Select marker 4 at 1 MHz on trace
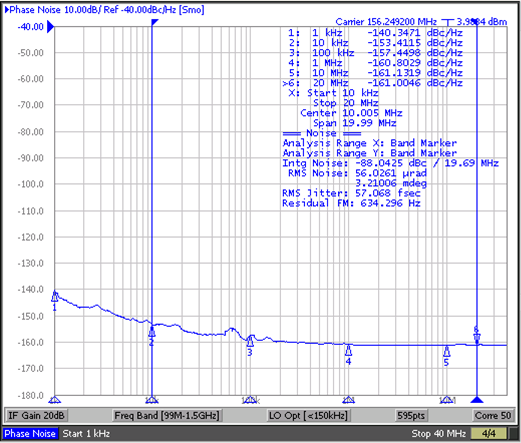The height and width of the screenshot is (443, 521). pos(348,351)
